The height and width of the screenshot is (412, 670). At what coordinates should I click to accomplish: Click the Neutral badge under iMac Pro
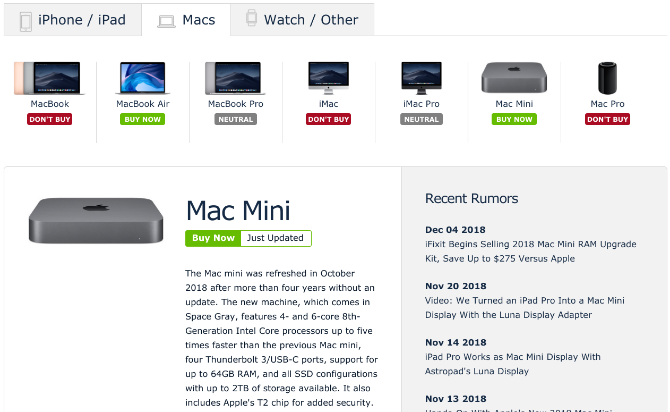point(421,119)
